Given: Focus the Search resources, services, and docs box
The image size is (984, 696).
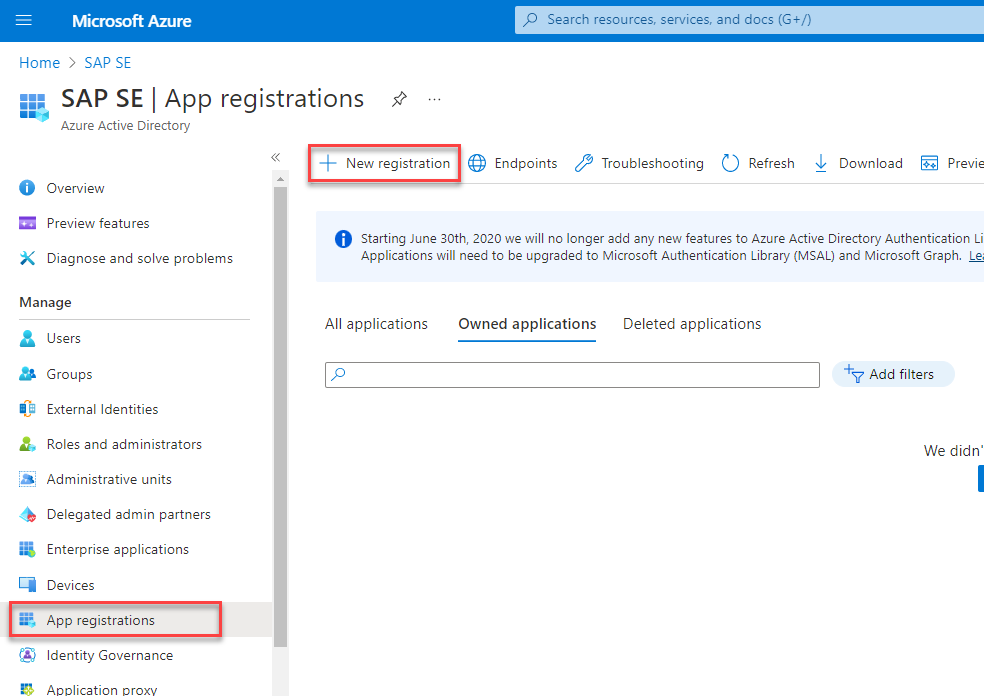Looking at the screenshot, I should pyautogui.click(x=749, y=19).
